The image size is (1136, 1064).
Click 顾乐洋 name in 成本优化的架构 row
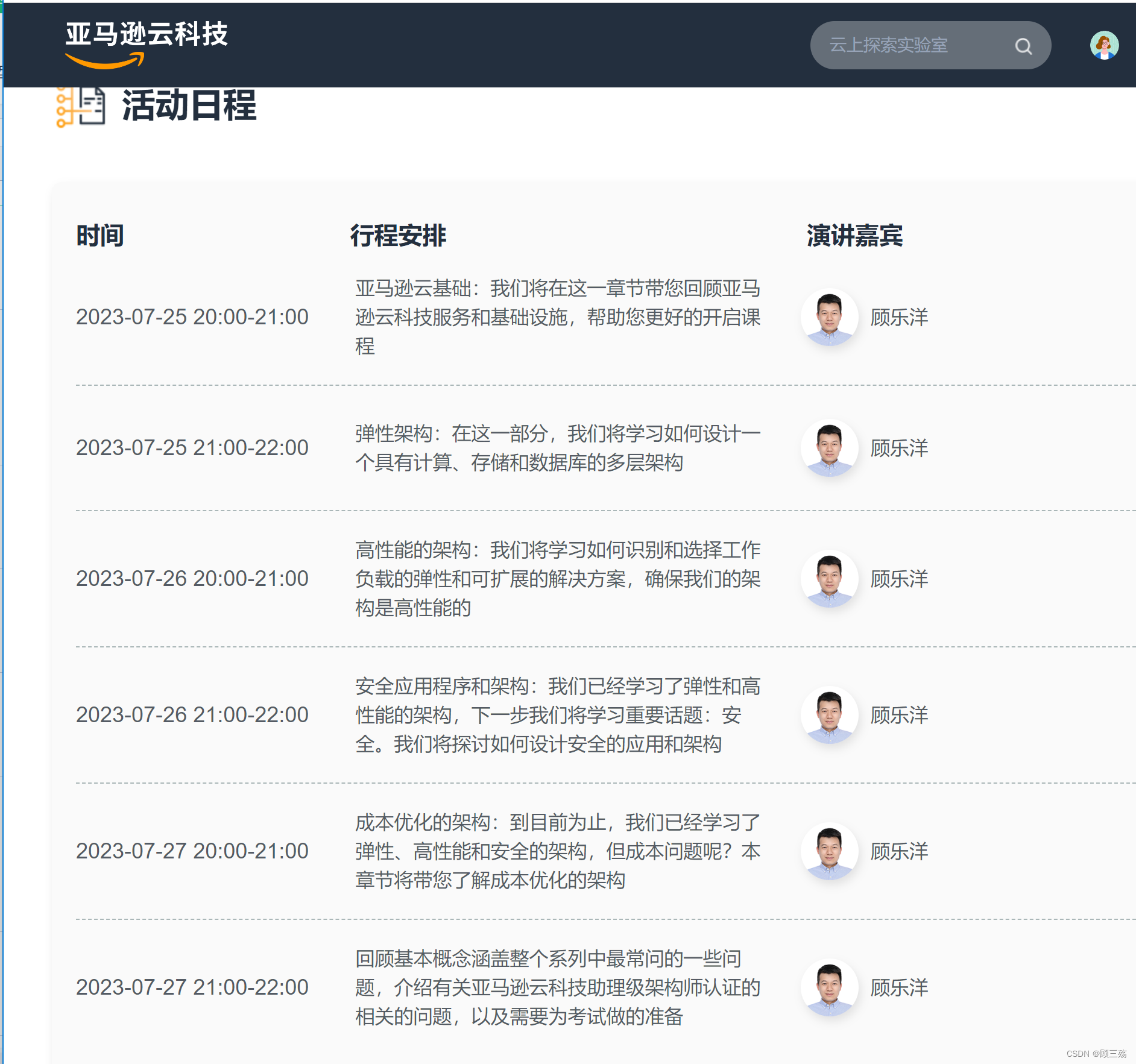click(899, 851)
